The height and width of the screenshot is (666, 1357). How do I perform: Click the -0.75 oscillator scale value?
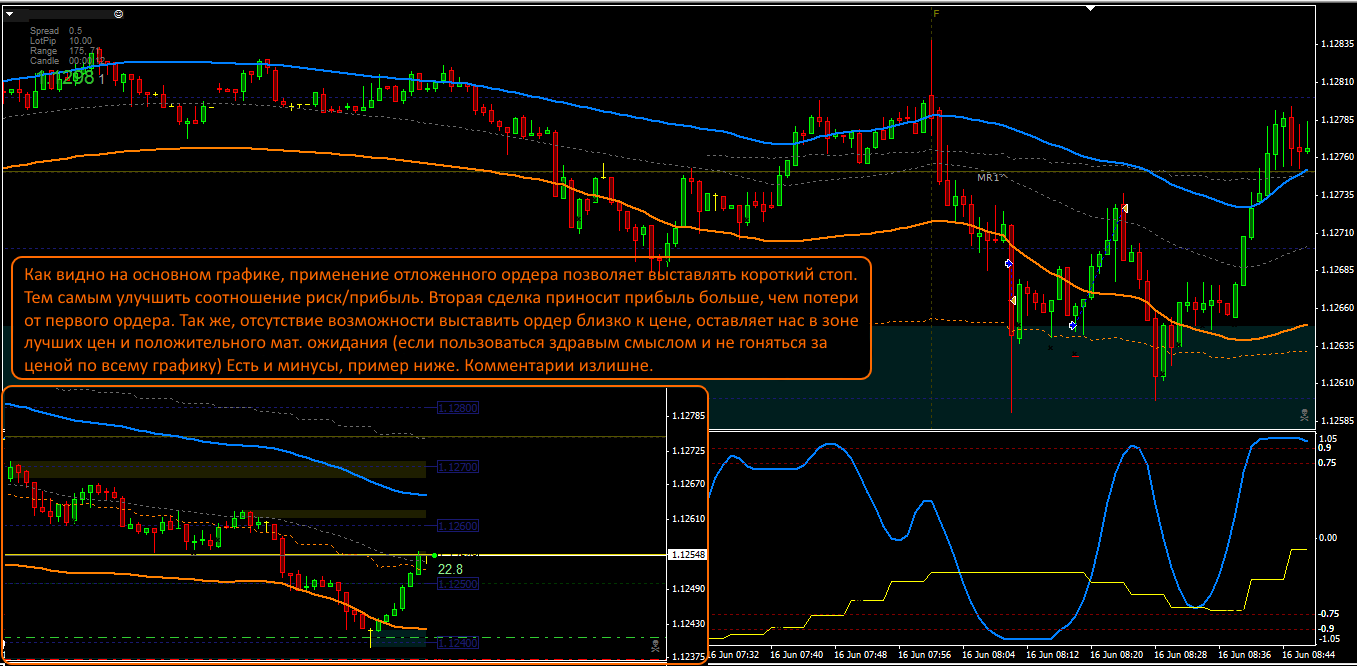point(1327,614)
